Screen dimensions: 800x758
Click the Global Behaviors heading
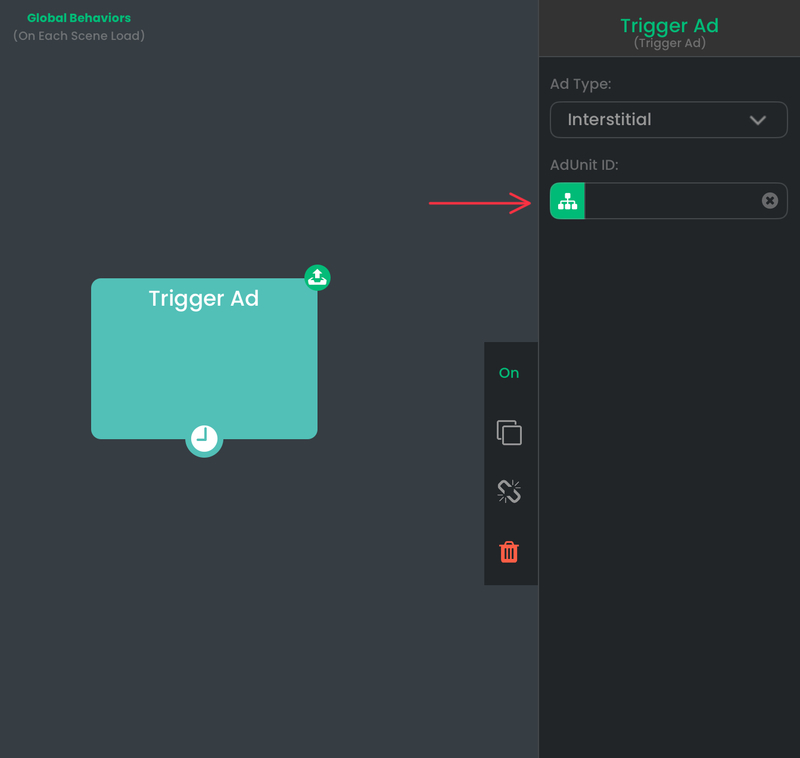point(79,18)
